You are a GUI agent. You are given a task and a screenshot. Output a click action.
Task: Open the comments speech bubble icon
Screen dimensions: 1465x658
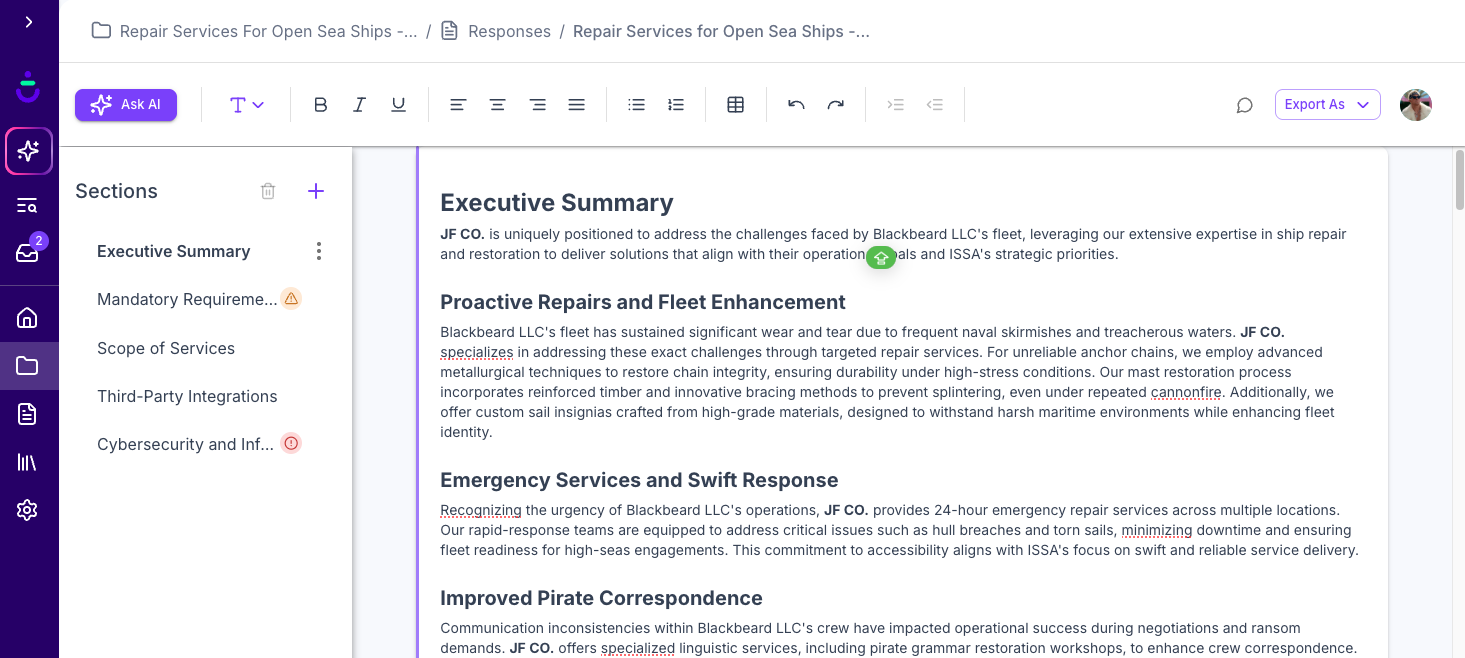tap(1244, 105)
